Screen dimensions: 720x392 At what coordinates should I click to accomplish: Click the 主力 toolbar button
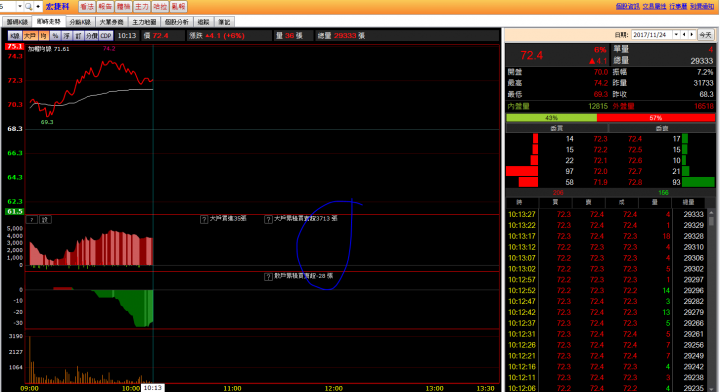pyautogui.click(x=142, y=6)
